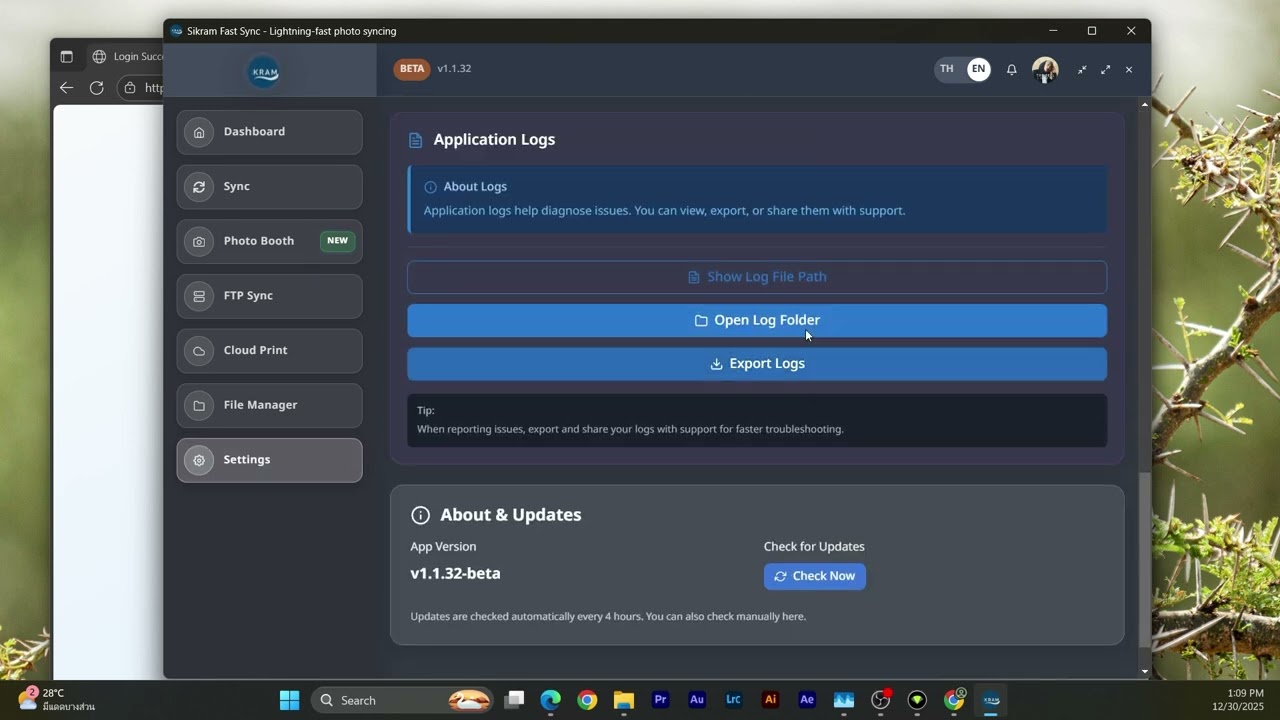This screenshot has height=720, width=1280.
Task: Launch Adobe Illustrator from taskbar
Action: [770, 700]
